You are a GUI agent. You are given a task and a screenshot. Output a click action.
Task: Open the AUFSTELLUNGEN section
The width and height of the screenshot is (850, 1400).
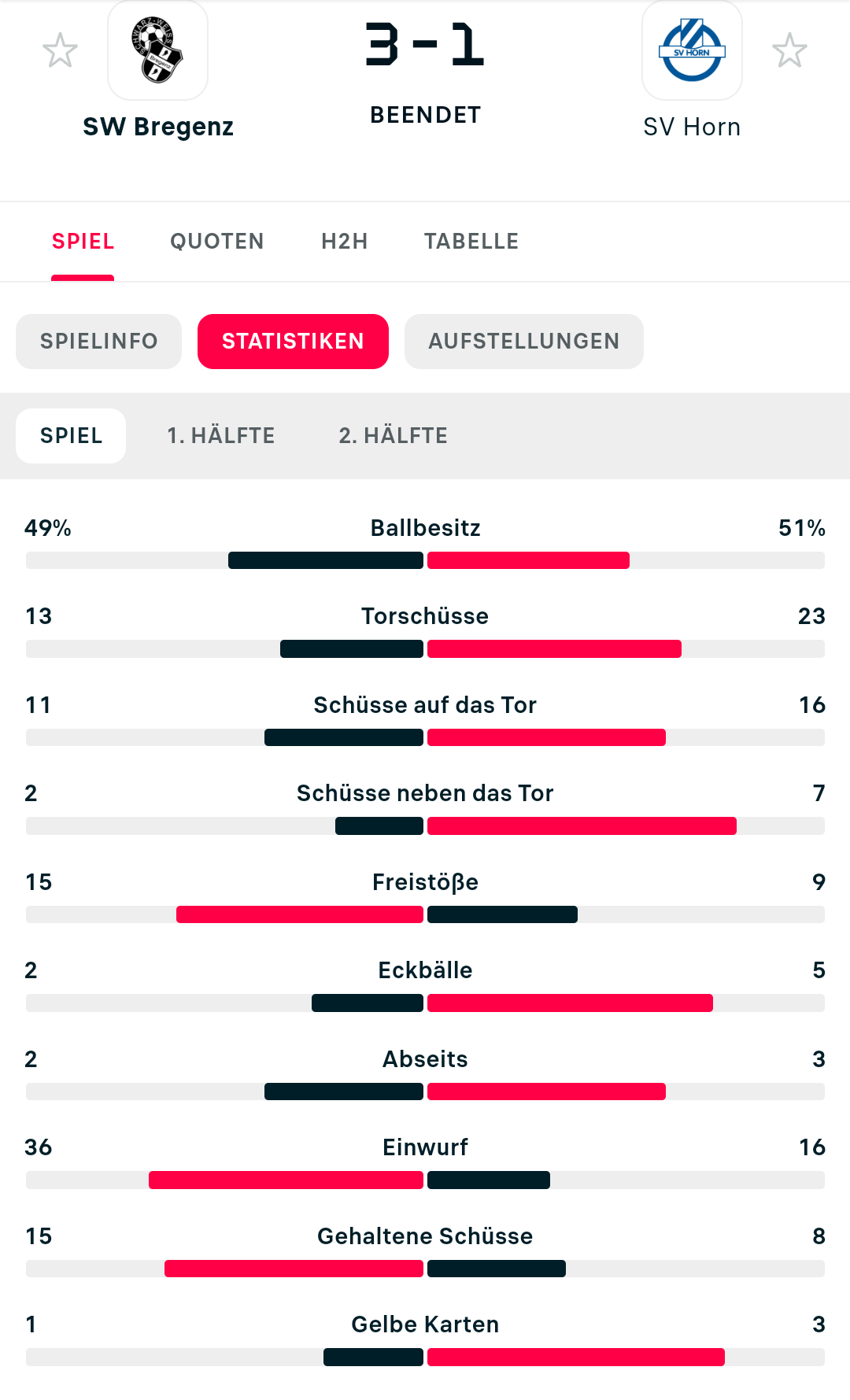(524, 342)
